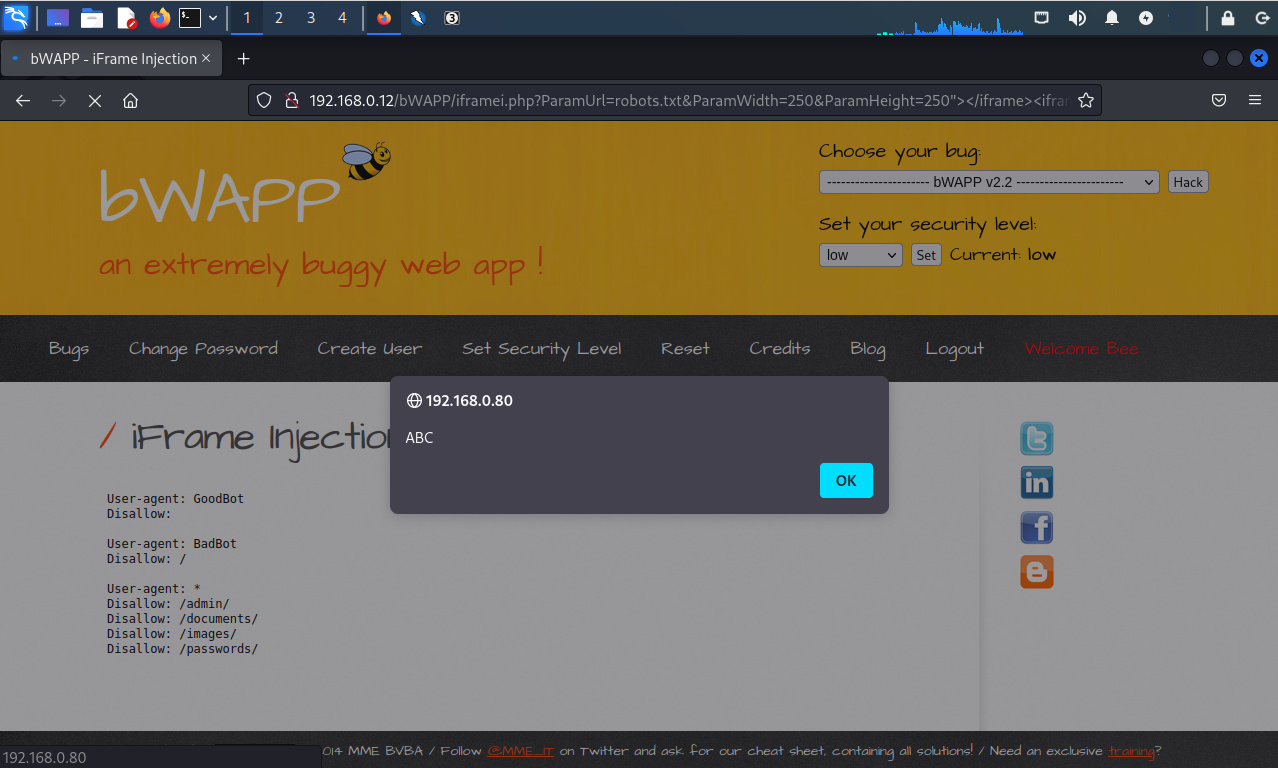Select Change Password in navigation

203,349
